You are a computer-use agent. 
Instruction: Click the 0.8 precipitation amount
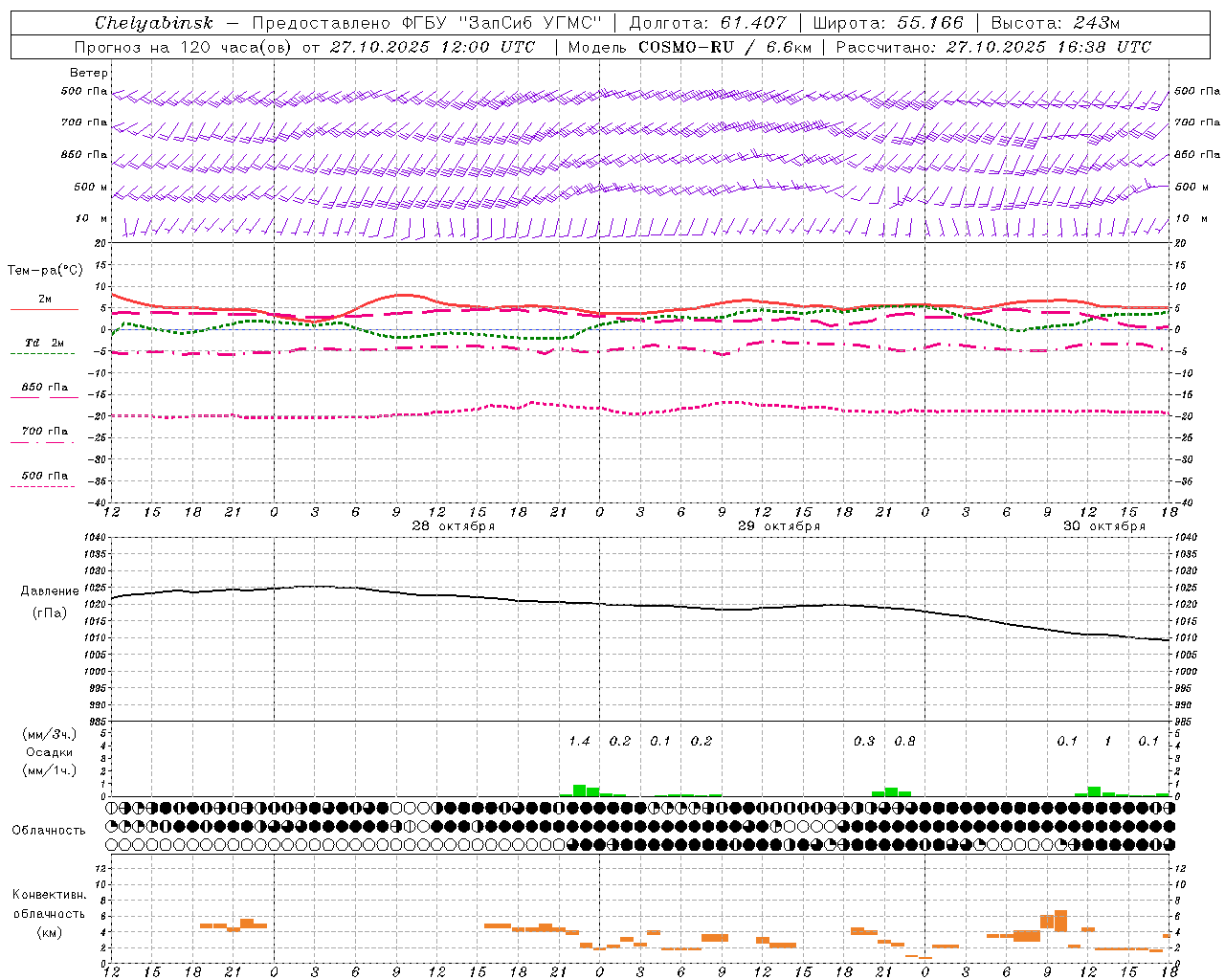pyautogui.click(x=904, y=742)
